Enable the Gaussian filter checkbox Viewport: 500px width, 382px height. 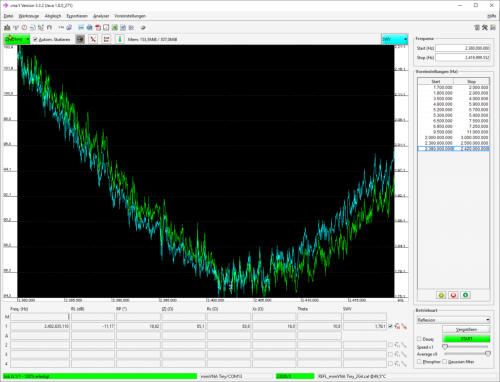[444, 362]
